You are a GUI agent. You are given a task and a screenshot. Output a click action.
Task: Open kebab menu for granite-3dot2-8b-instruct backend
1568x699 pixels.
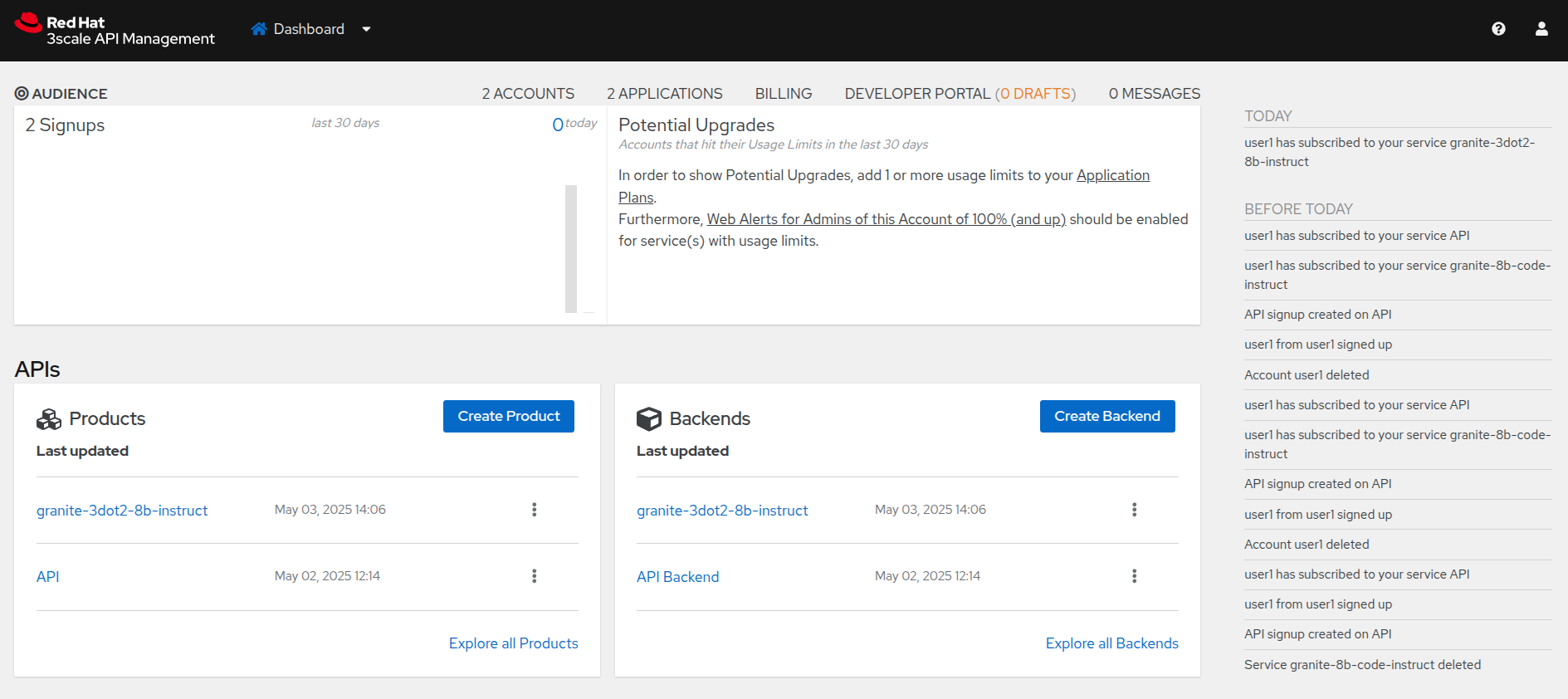(x=1135, y=510)
